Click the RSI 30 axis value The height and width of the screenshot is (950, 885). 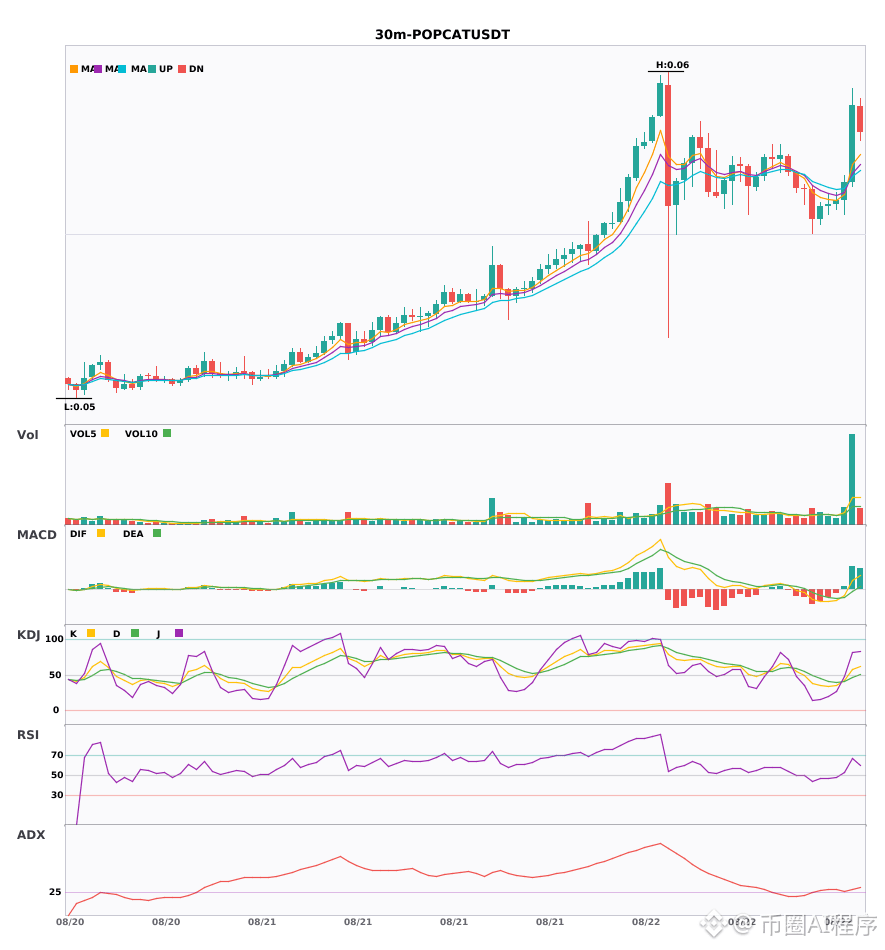[x=57, y=795]
